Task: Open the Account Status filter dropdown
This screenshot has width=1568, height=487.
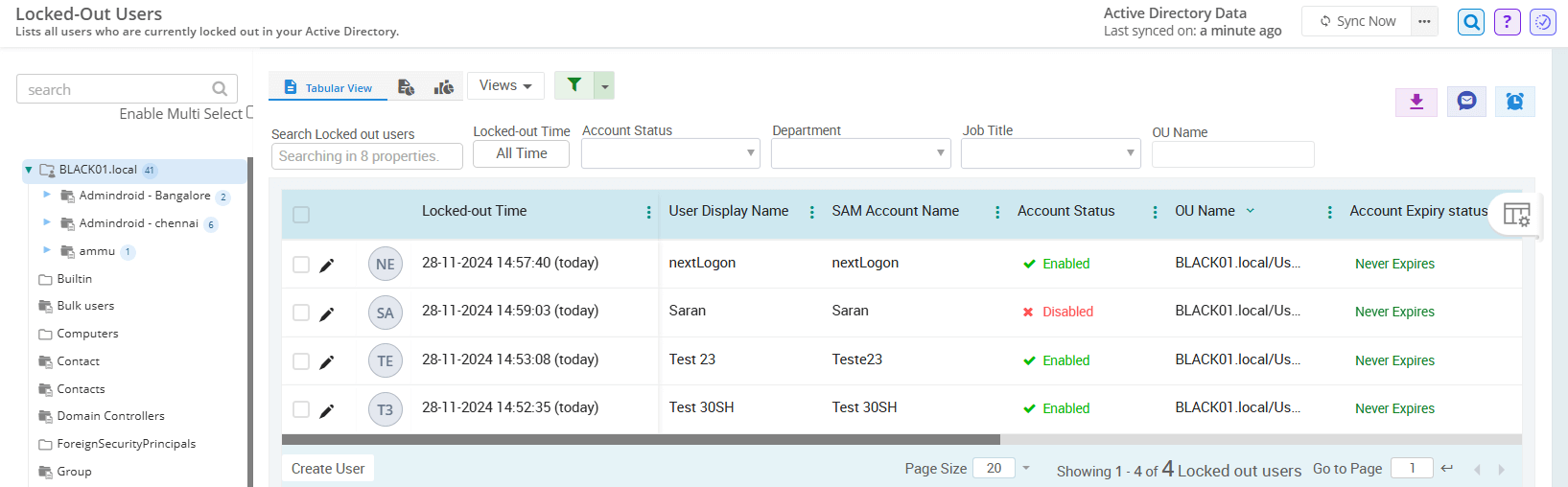Action: [670, 153]
